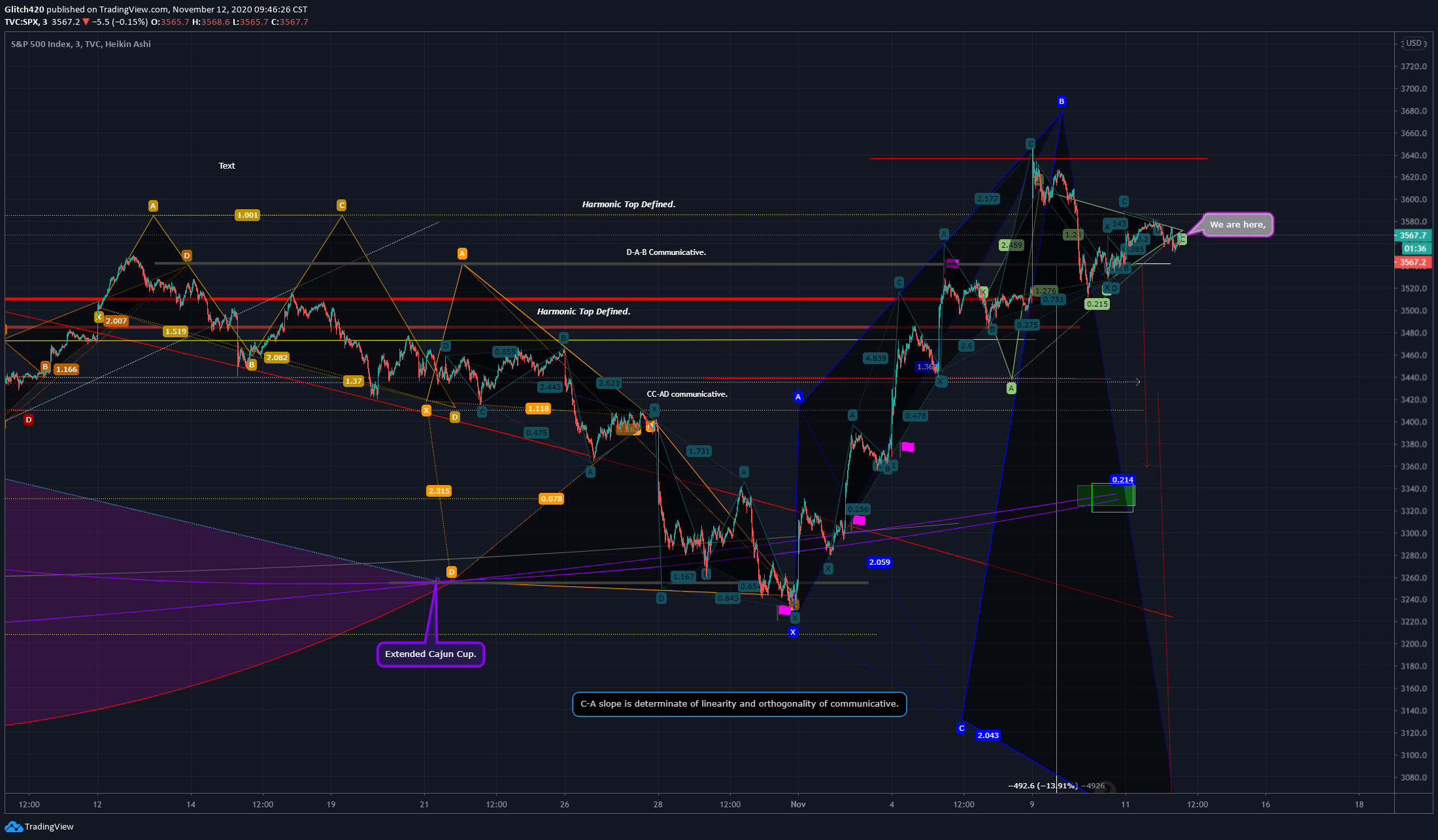Click the teal 2.623 ratio label
This screenshot has width=1438, height=840.
tap(609, 383)
